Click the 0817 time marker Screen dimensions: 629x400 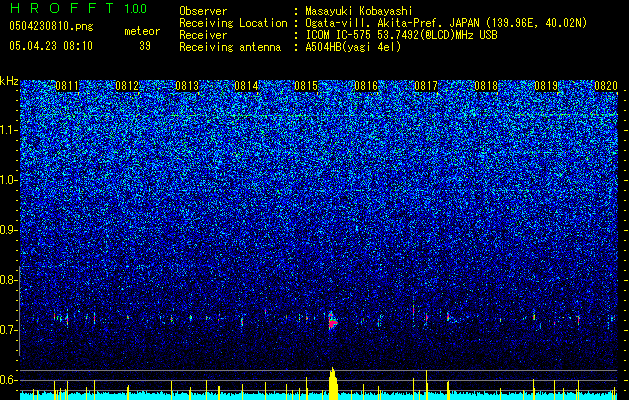[x=426, y=86]
